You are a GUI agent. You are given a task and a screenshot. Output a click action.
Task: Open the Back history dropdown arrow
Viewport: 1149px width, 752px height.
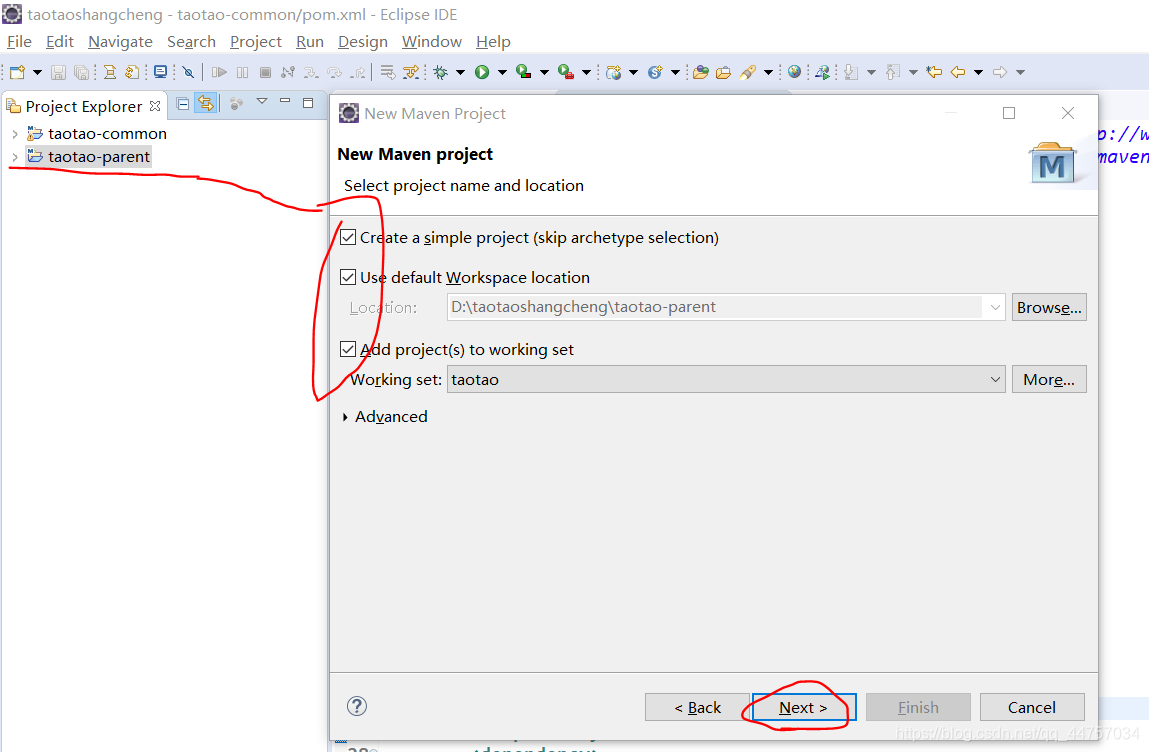pyautogui.click(x=978, y=72)
